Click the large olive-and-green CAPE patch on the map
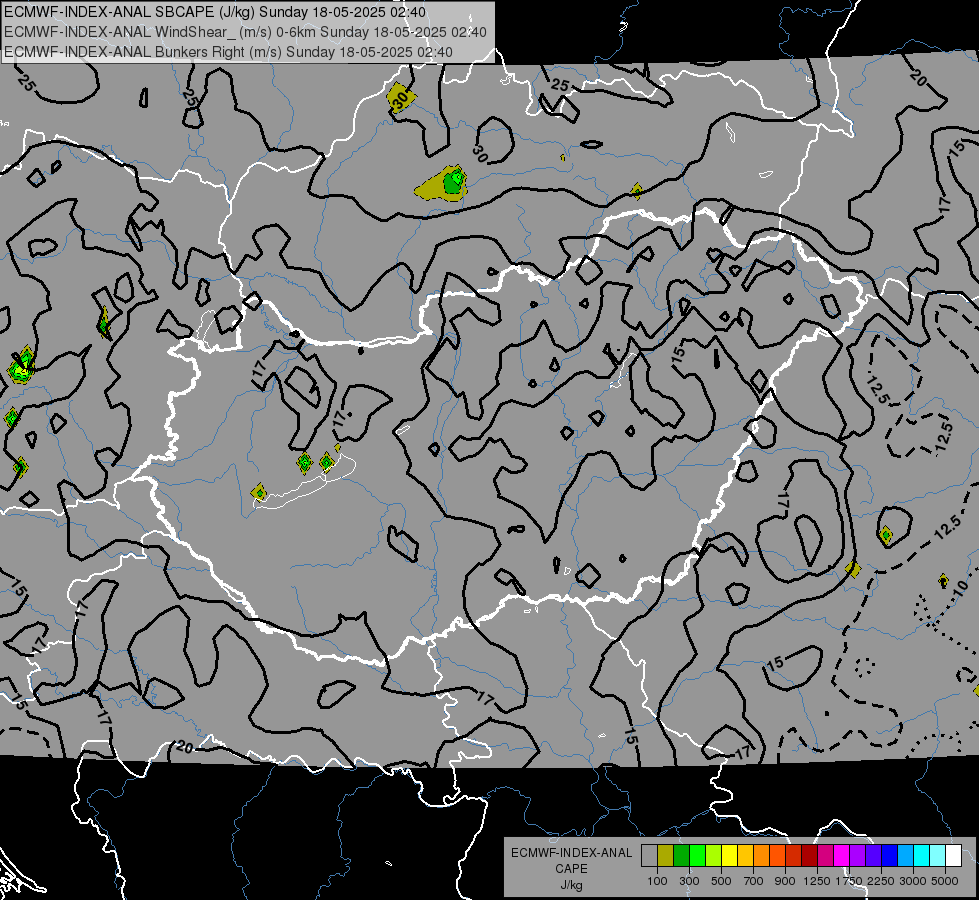The image size is (979, 900). [x=442, y=184]
